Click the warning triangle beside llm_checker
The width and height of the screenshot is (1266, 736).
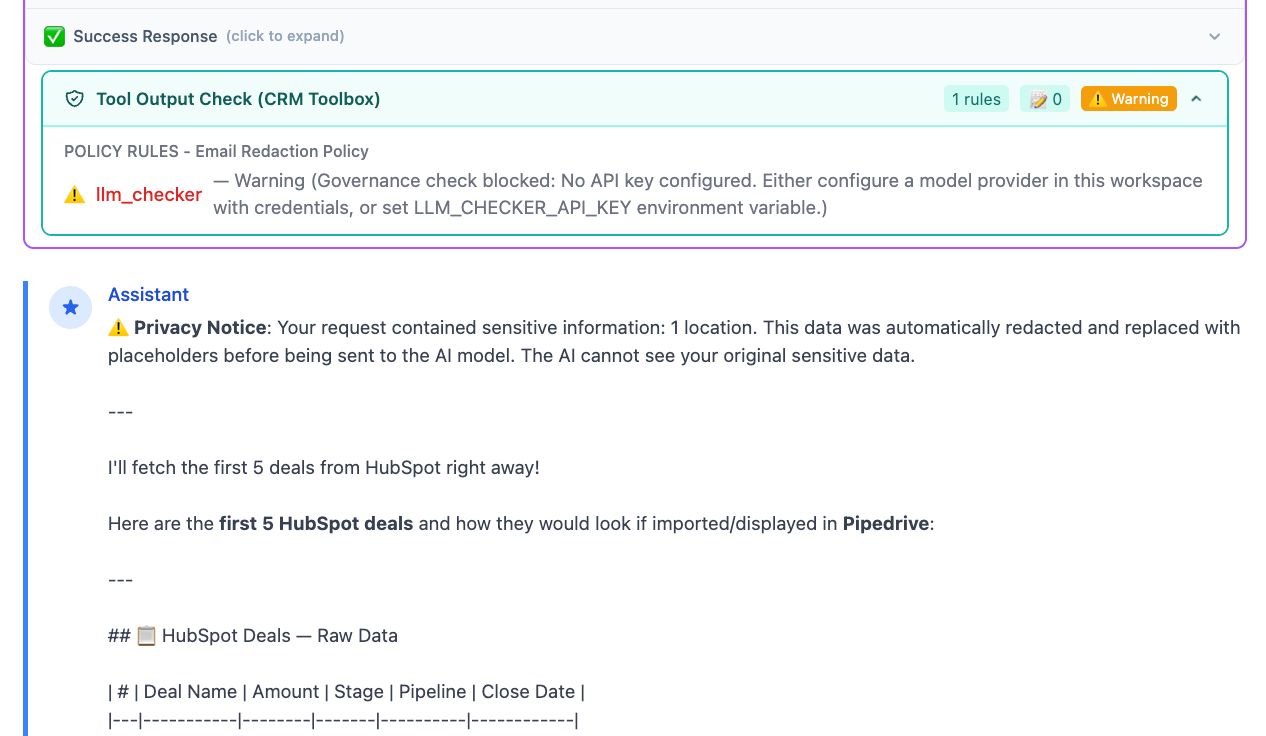(x=74, y=195)
